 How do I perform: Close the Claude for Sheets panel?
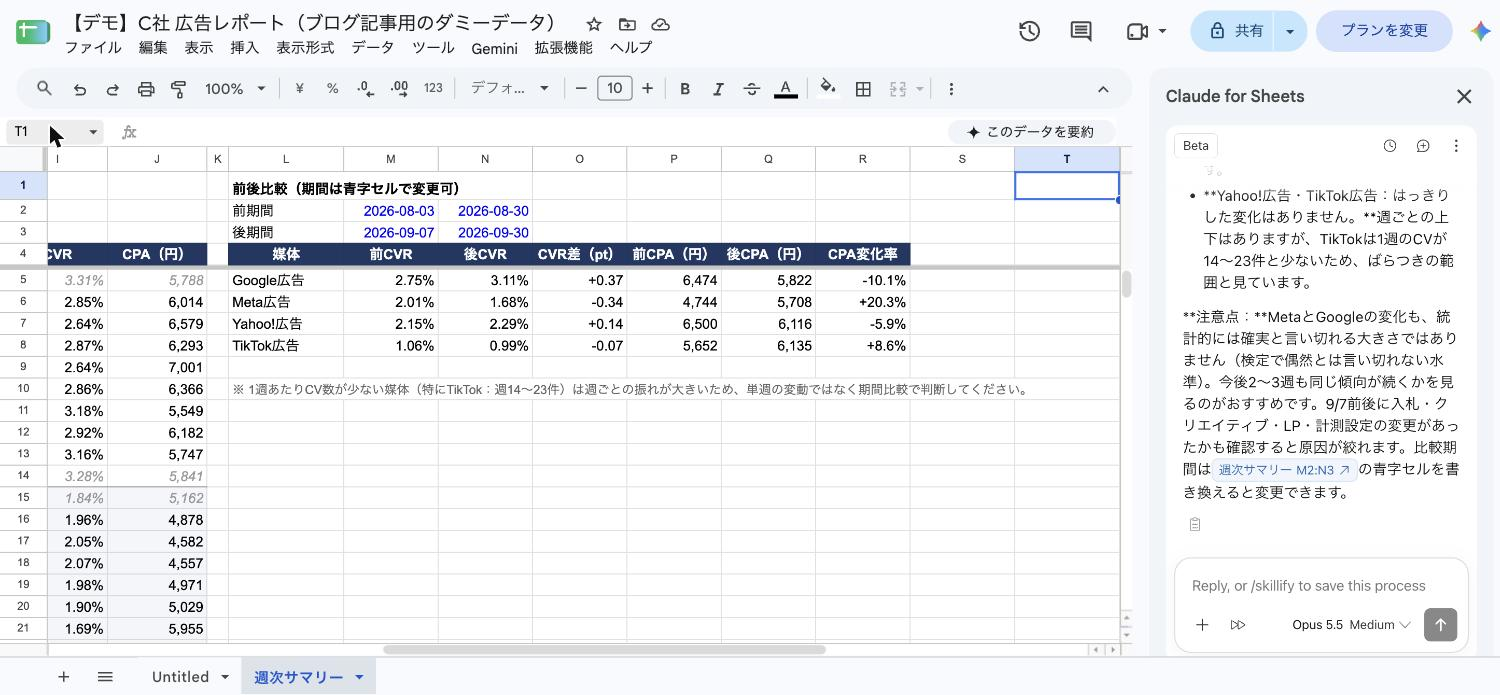pos(1464,97)
